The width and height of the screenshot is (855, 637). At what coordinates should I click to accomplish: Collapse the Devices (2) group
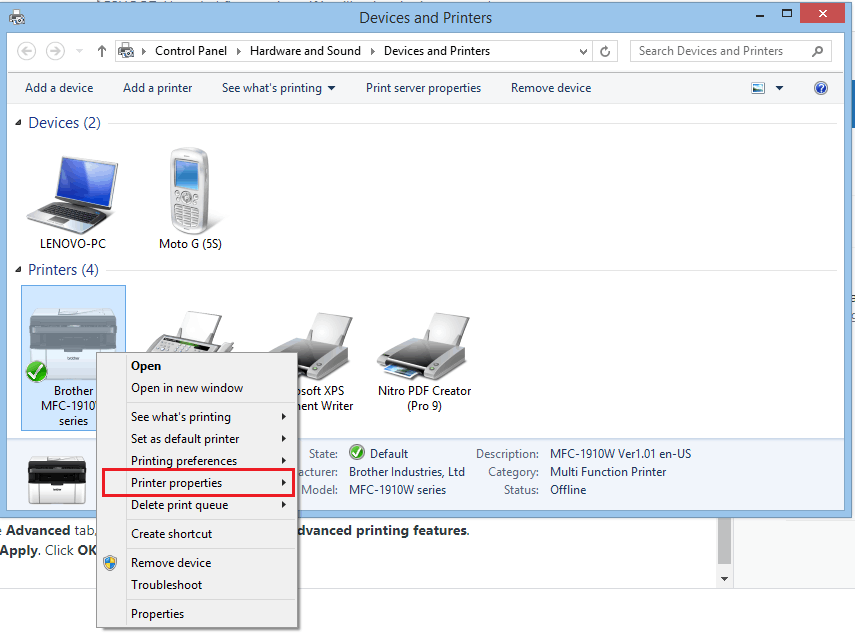click(18, 123)
